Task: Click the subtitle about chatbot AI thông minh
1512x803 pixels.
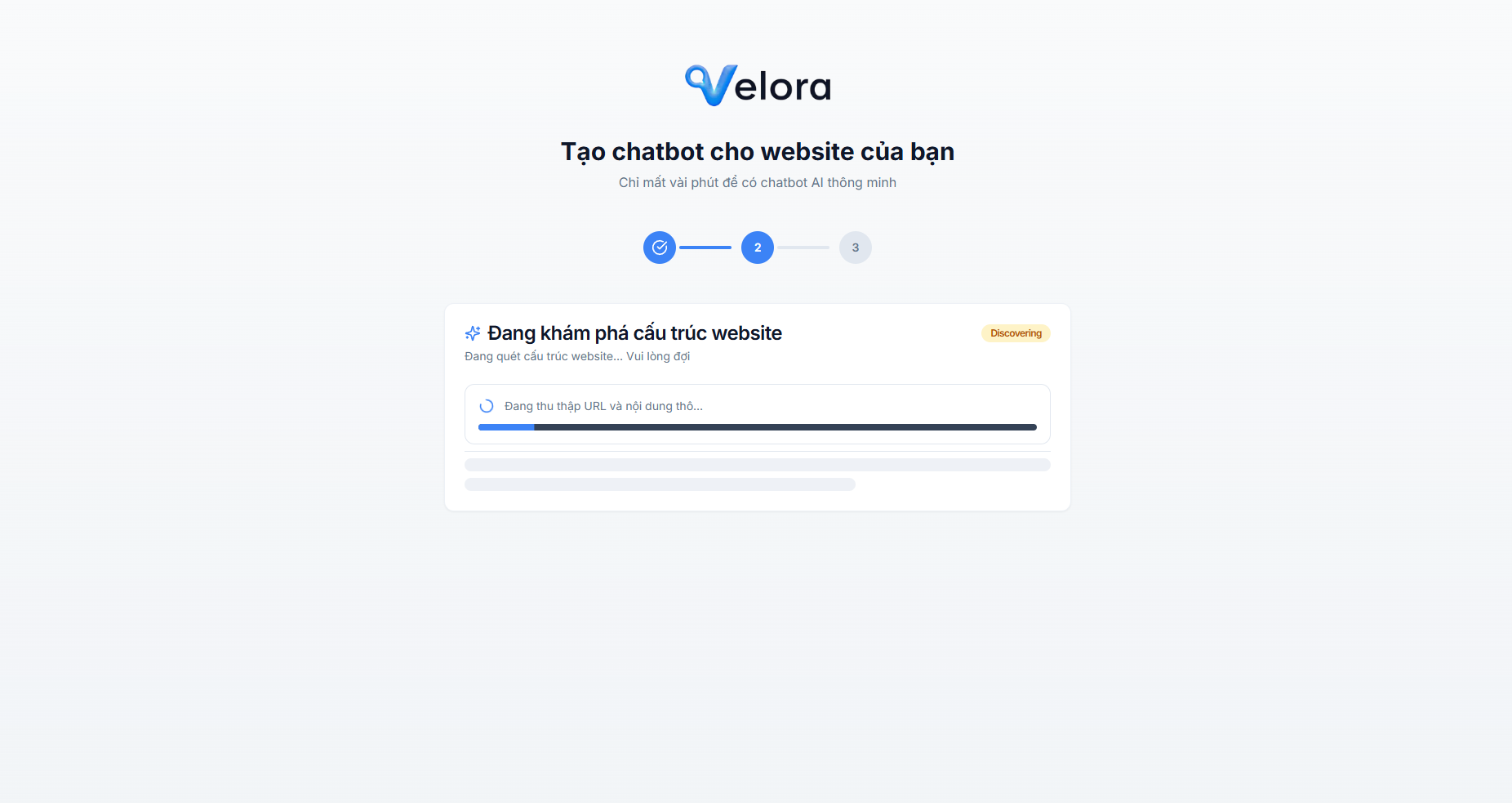Action: point(758,183)
